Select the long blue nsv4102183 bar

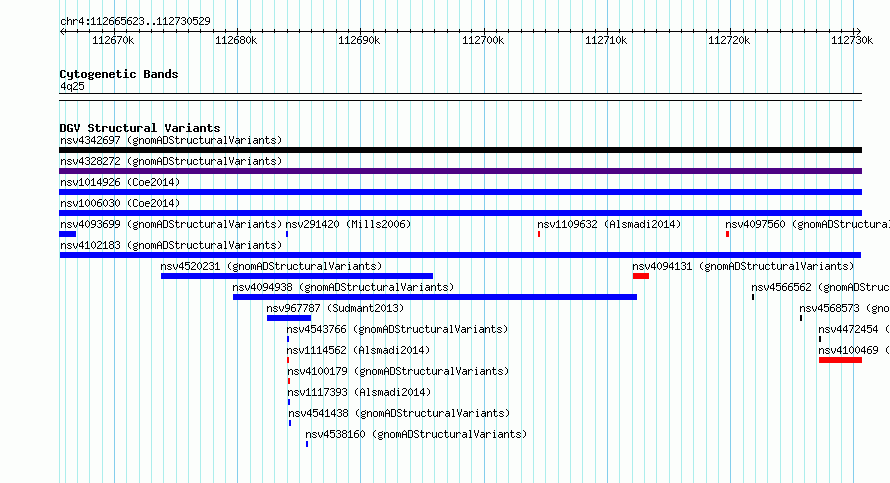[460, 255]
